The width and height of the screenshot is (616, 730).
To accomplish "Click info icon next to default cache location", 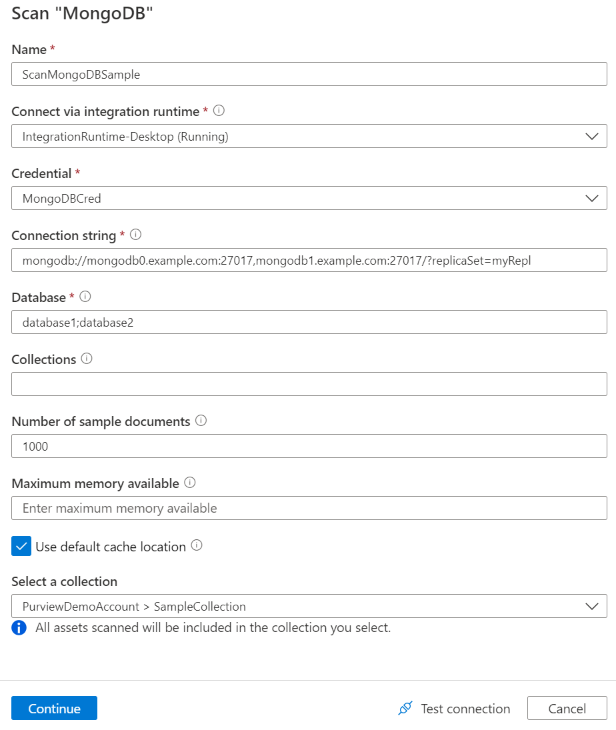I will click(197, 546).
